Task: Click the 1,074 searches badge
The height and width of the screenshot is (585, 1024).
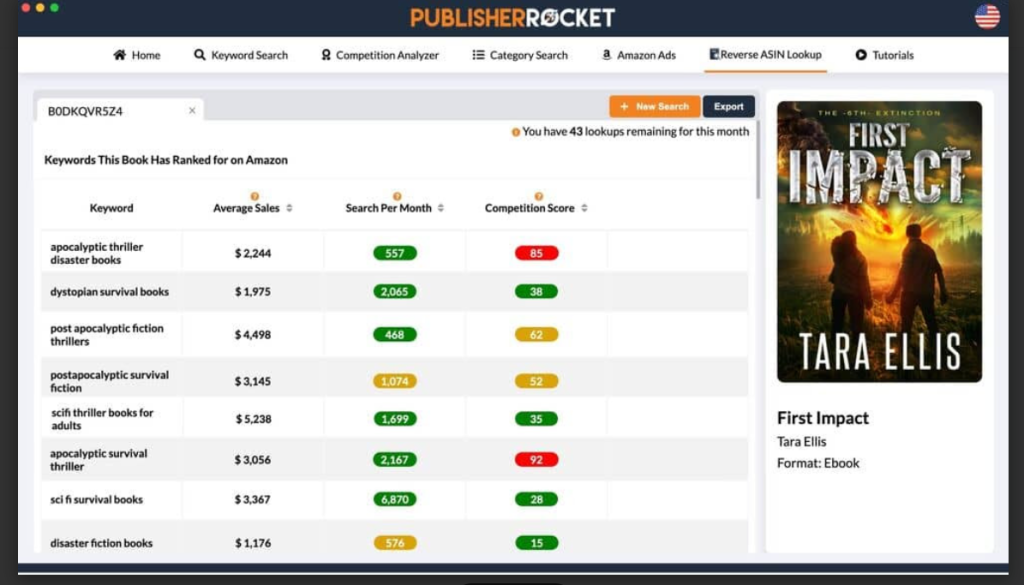Action: (395, 381)
